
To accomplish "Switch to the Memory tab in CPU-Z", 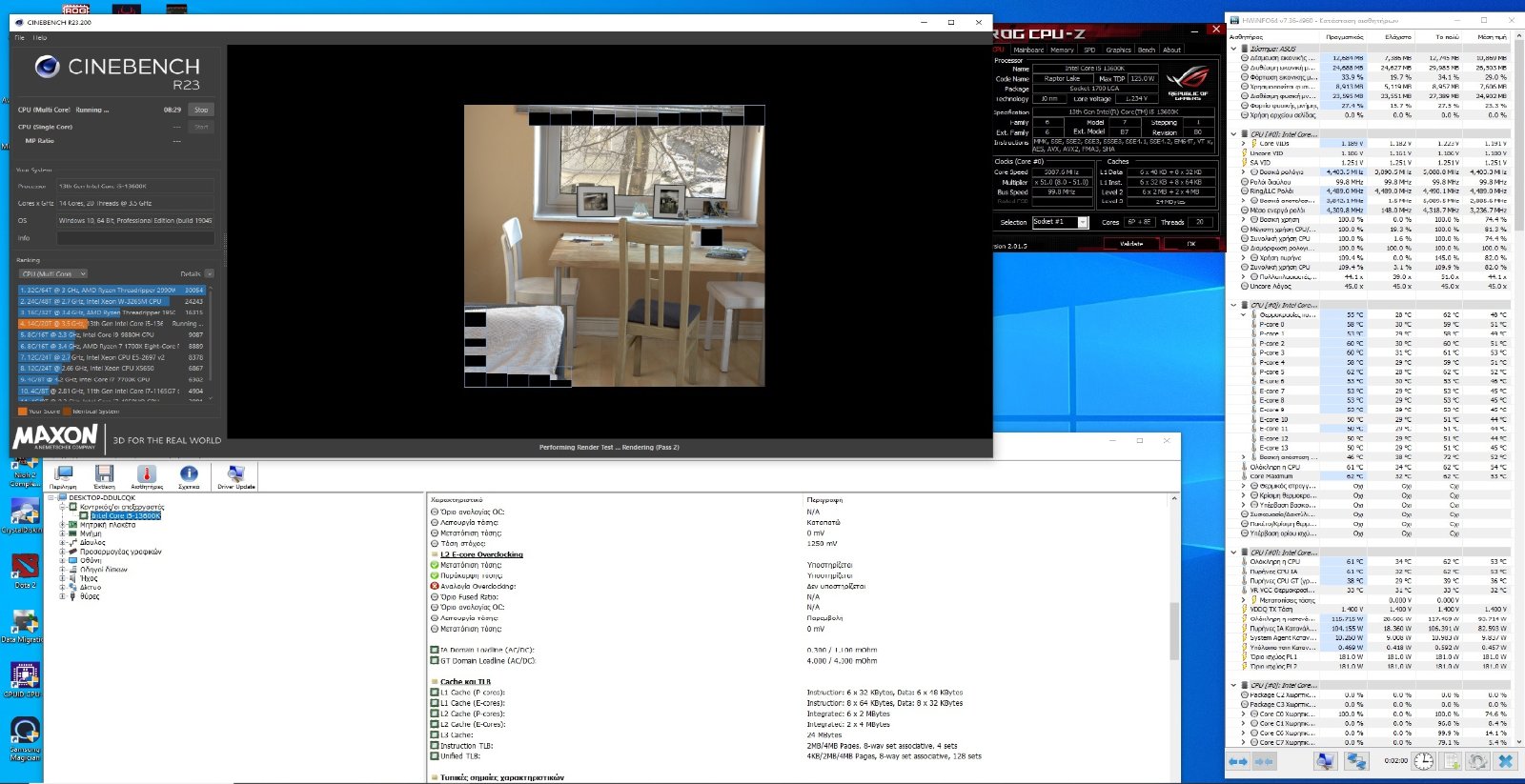I will [x=1063, y=50].
